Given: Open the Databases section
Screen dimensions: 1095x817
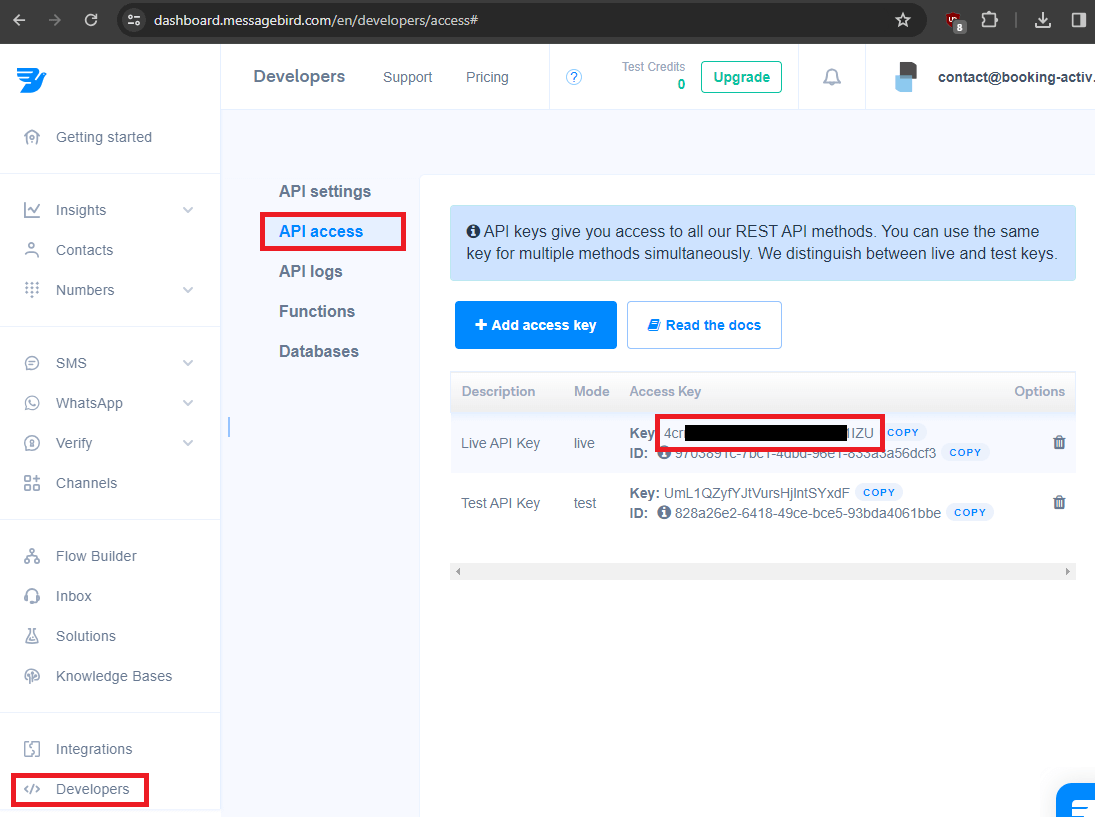Looking at the screenshot, I should (x=319, y=351).
